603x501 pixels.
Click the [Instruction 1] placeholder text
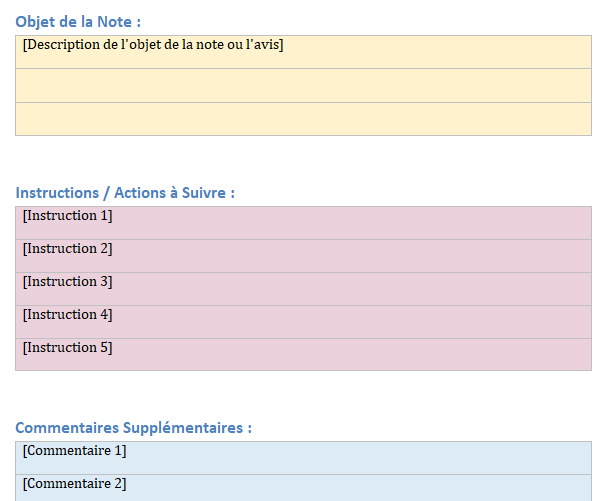click(x=67, y=216)
